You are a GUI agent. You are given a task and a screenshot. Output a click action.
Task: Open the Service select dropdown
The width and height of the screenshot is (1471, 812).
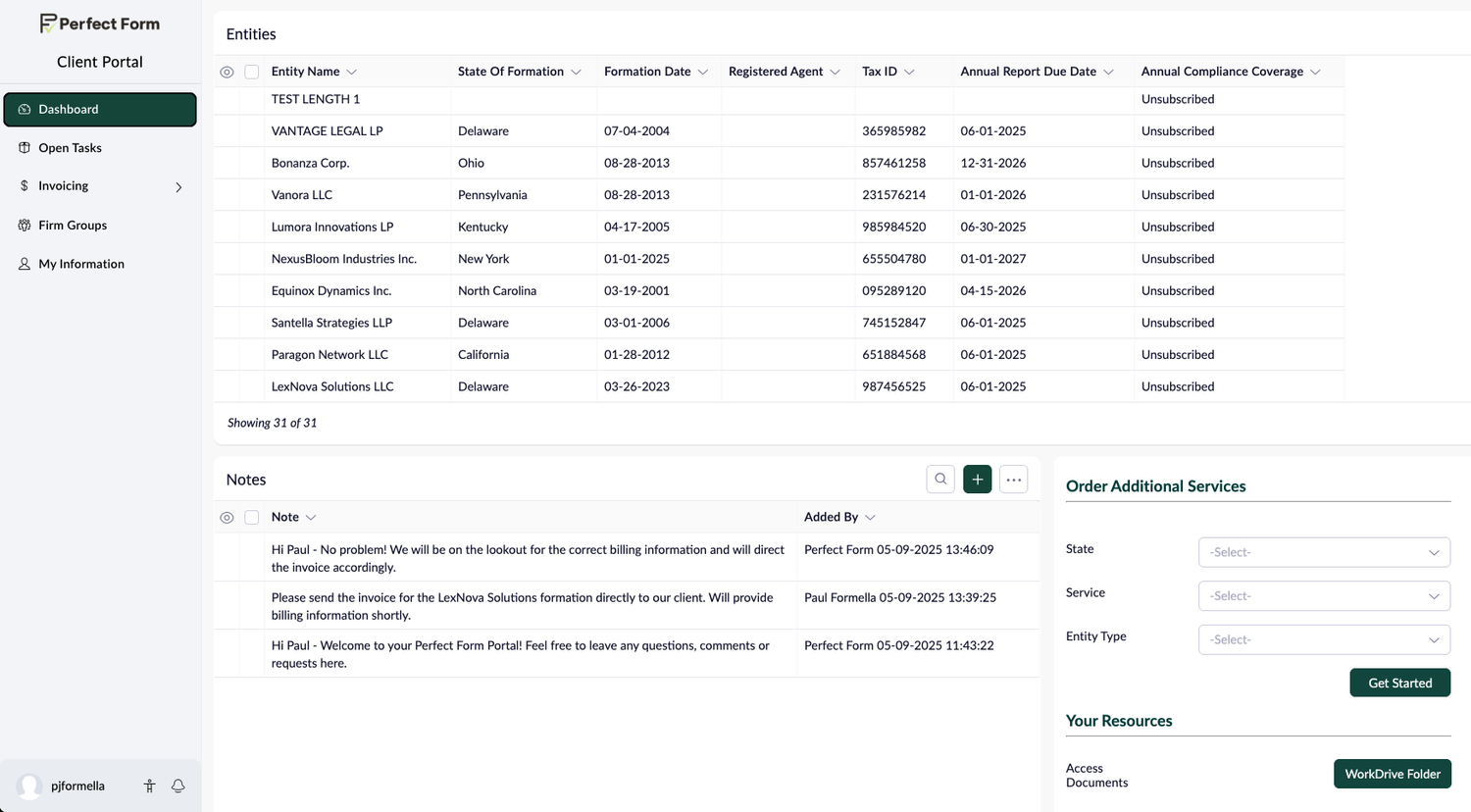[1324, 595]
